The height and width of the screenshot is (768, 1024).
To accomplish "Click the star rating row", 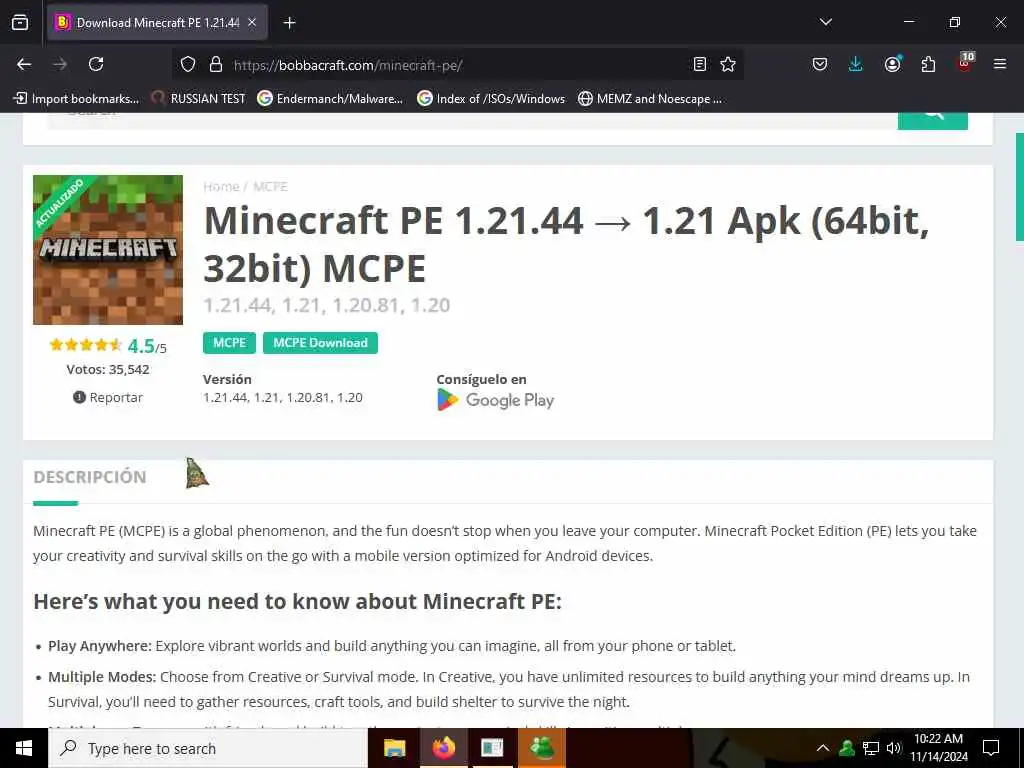I will (x=86, y=345).
